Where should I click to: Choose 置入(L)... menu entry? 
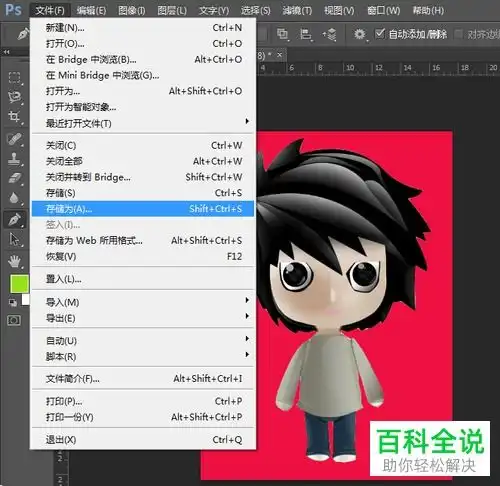click(x=143, y=279)
